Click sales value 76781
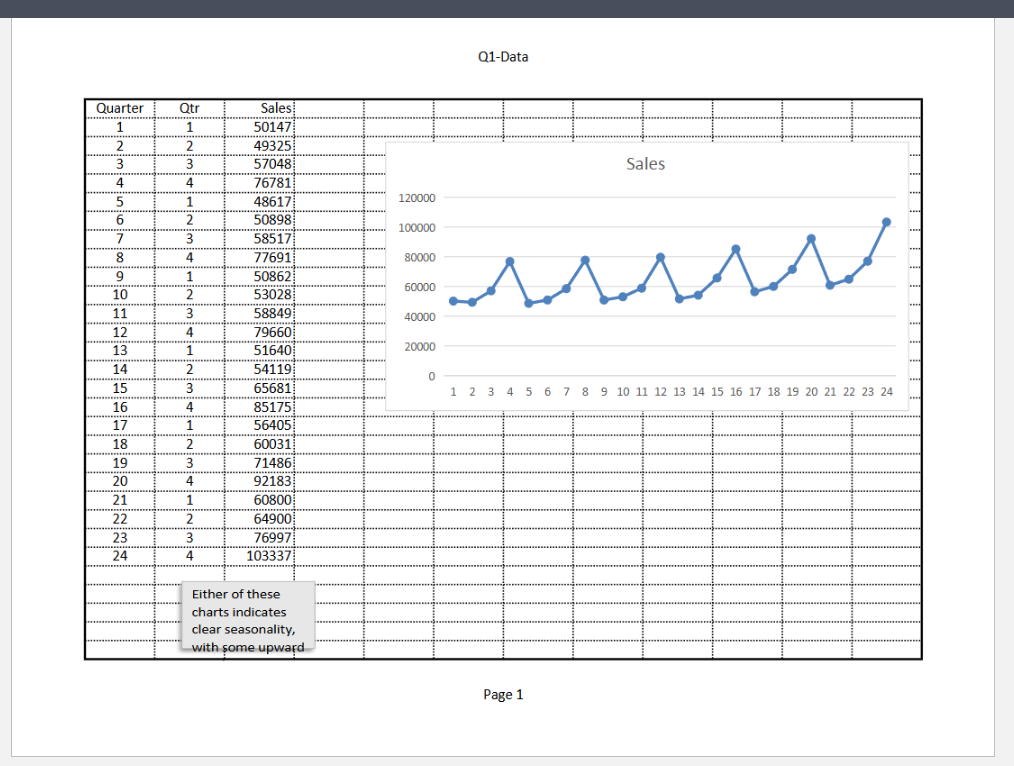Screen dimensions: 1014x766 [x=272, y=183]
